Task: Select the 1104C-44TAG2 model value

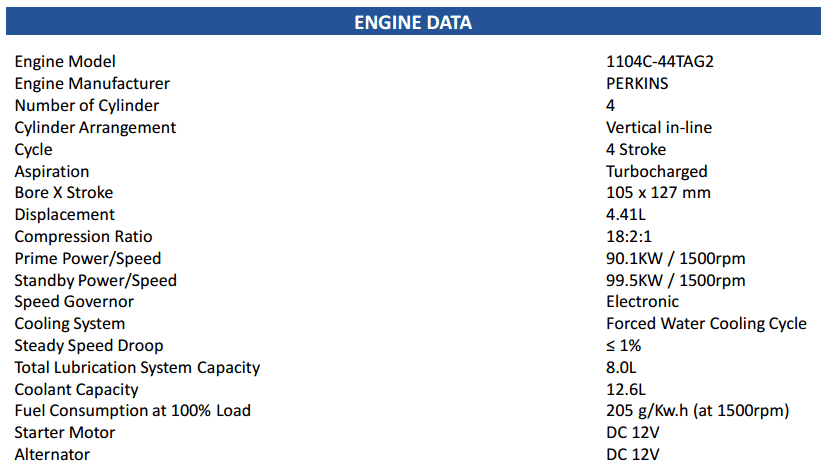Action: click(660, 62)
